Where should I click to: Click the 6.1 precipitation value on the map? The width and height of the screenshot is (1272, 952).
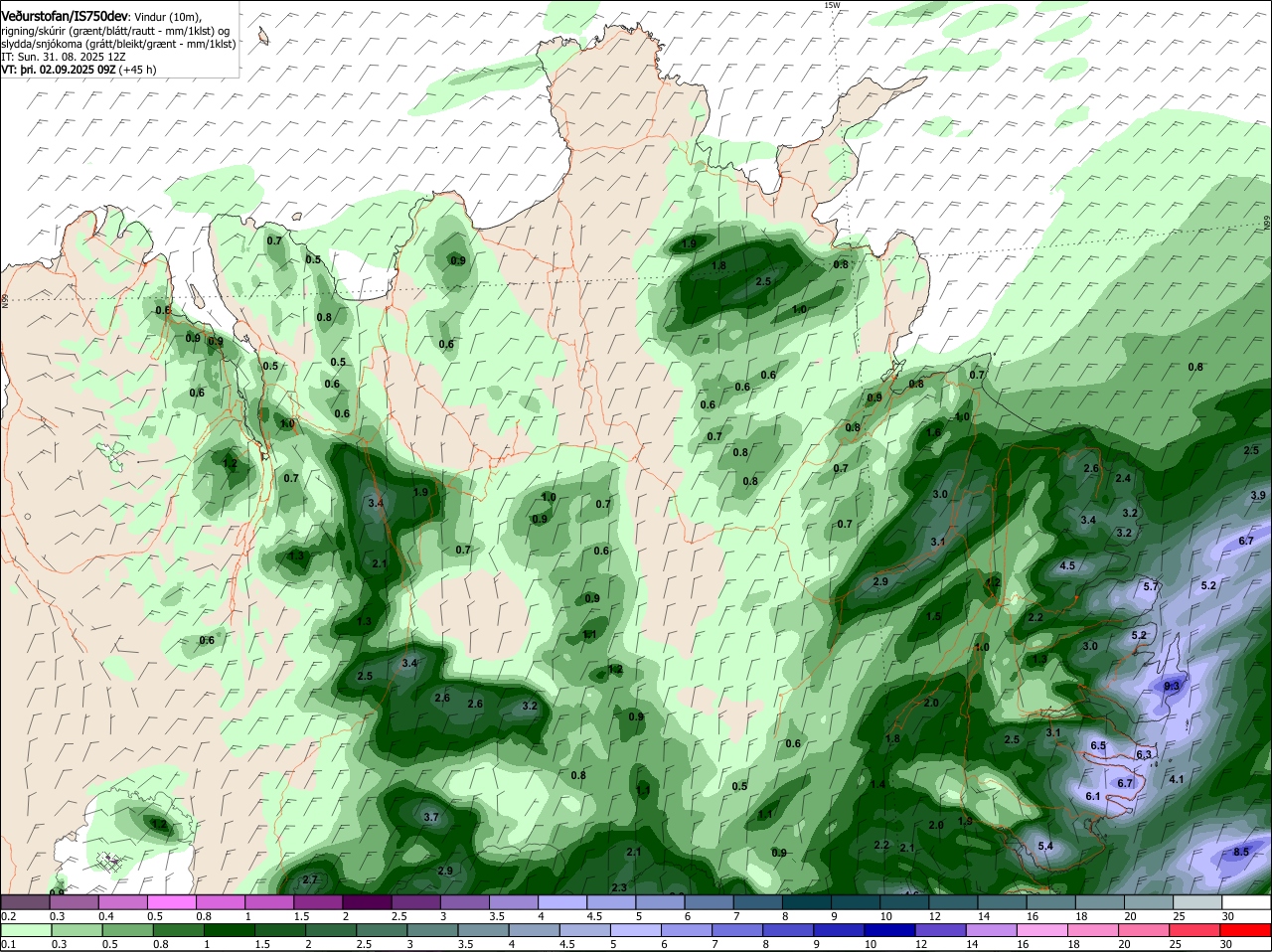pyautogui.click(x=1093, y=797)
